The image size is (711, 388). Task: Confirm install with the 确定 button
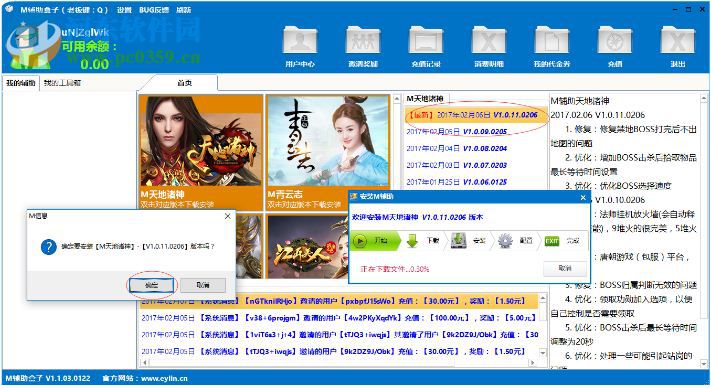pyautogui.click(x=151, y=285)
